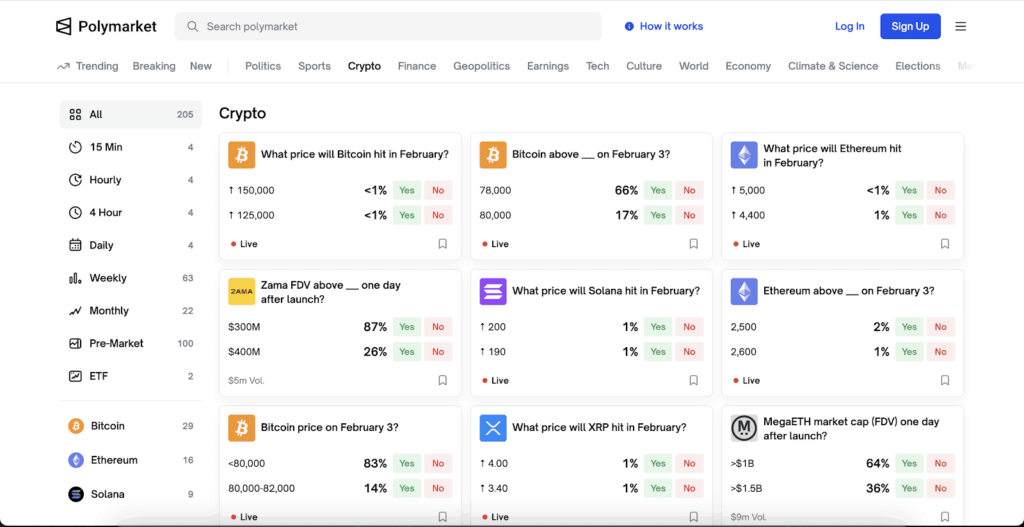Image resolution: width=1024 pixels, height=527 pixels.
Task: Click the Pre-Market filter icon
Action: pos(75,343)
